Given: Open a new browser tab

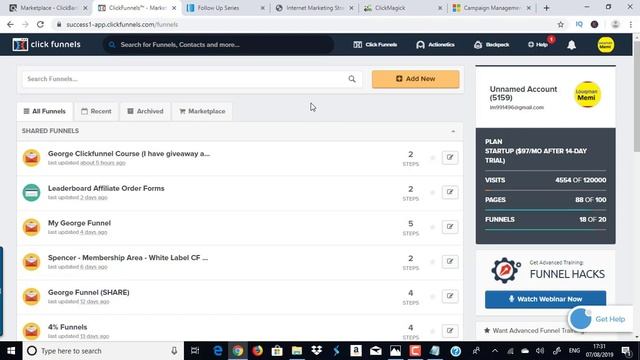Looking at the screenshot, I should pos(547,8).
